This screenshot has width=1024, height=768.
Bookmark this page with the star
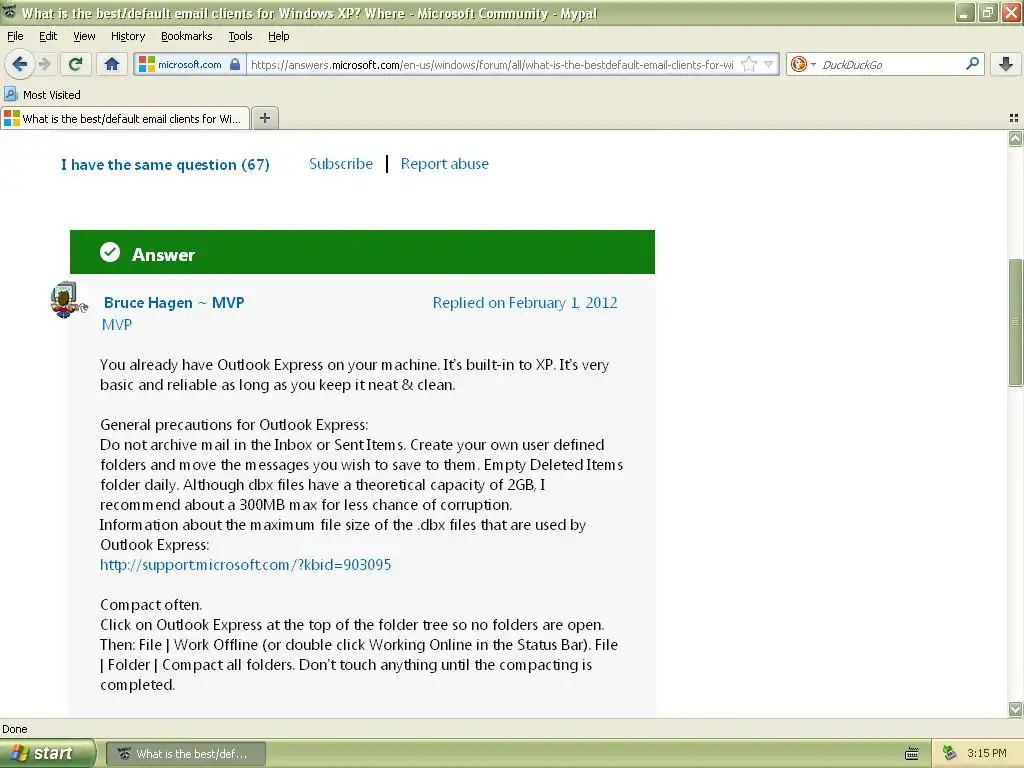pos(749,65)
